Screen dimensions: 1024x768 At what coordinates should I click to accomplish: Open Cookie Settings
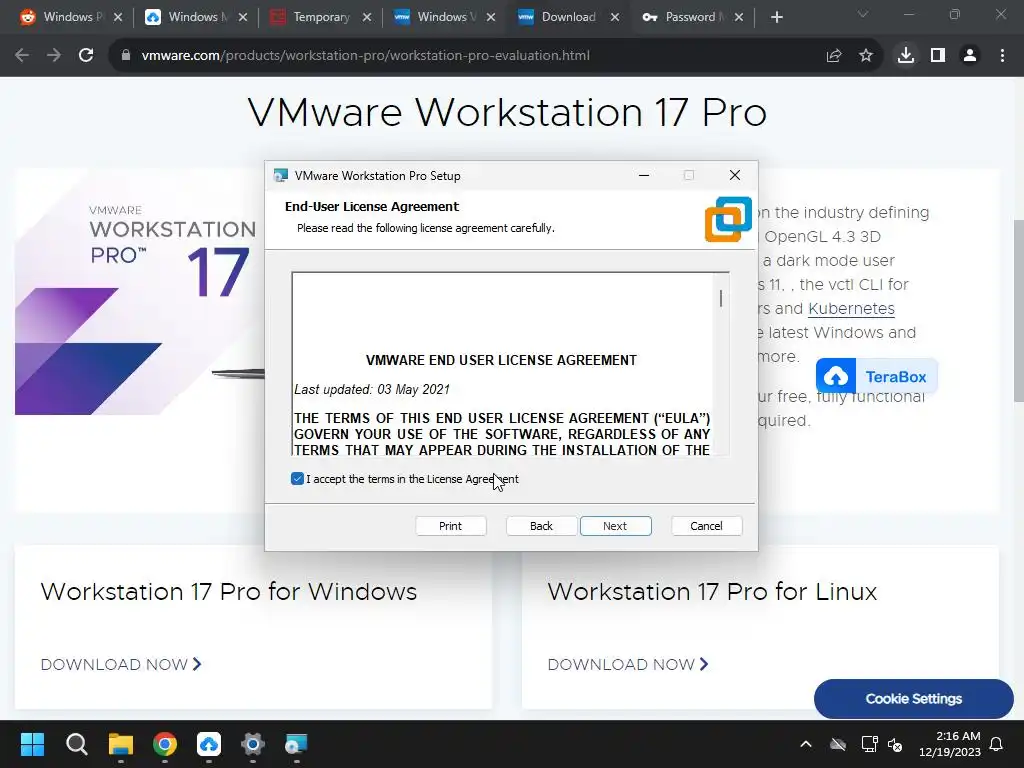(914, 699)
